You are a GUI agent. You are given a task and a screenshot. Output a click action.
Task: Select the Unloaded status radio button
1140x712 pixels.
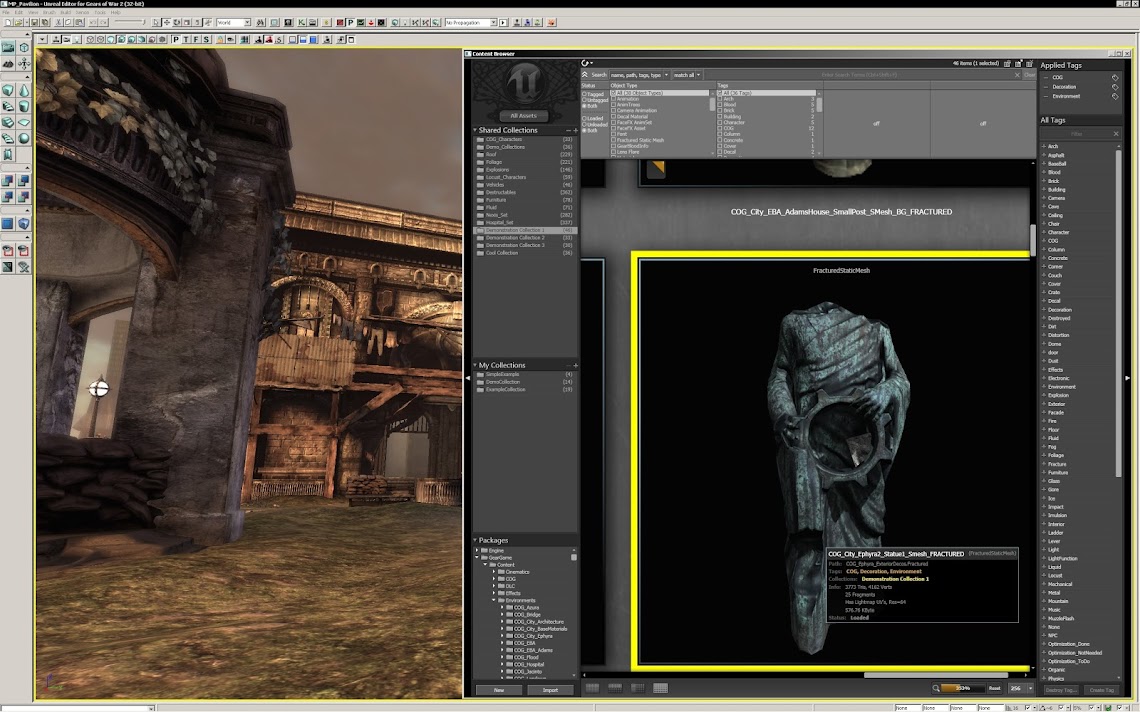click(x=583, y=124)
